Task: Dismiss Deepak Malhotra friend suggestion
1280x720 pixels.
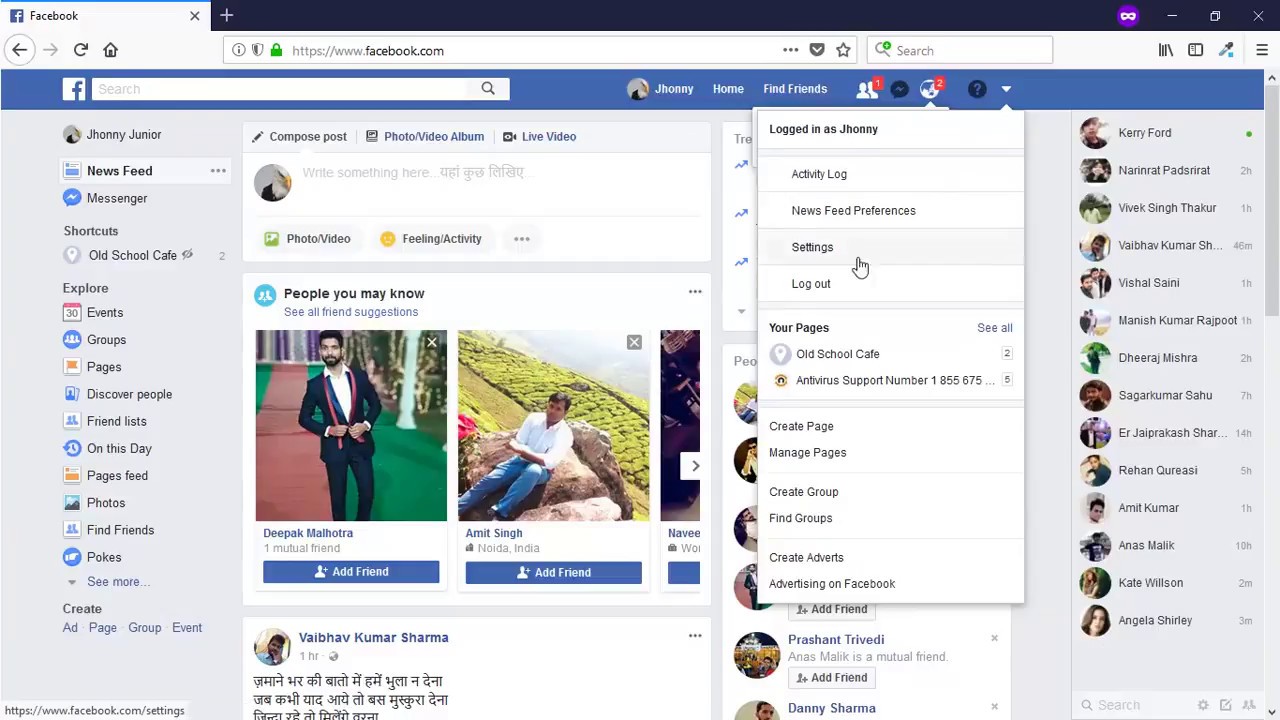Action: pos(432,342)
